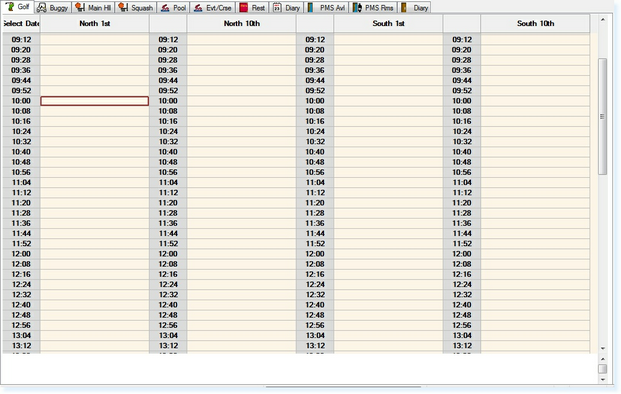This screenshot has height=394, width=621.
Task: Open the PMS Rms tab
Action: 373,8
